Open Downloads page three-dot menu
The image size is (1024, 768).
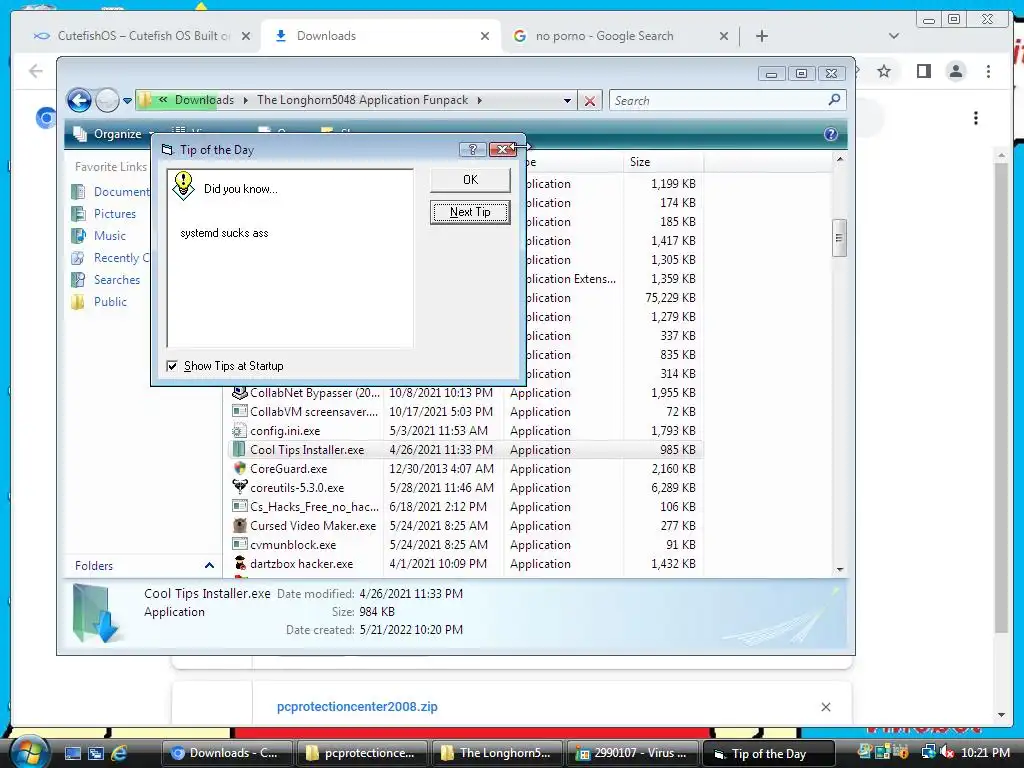[976, 118]
